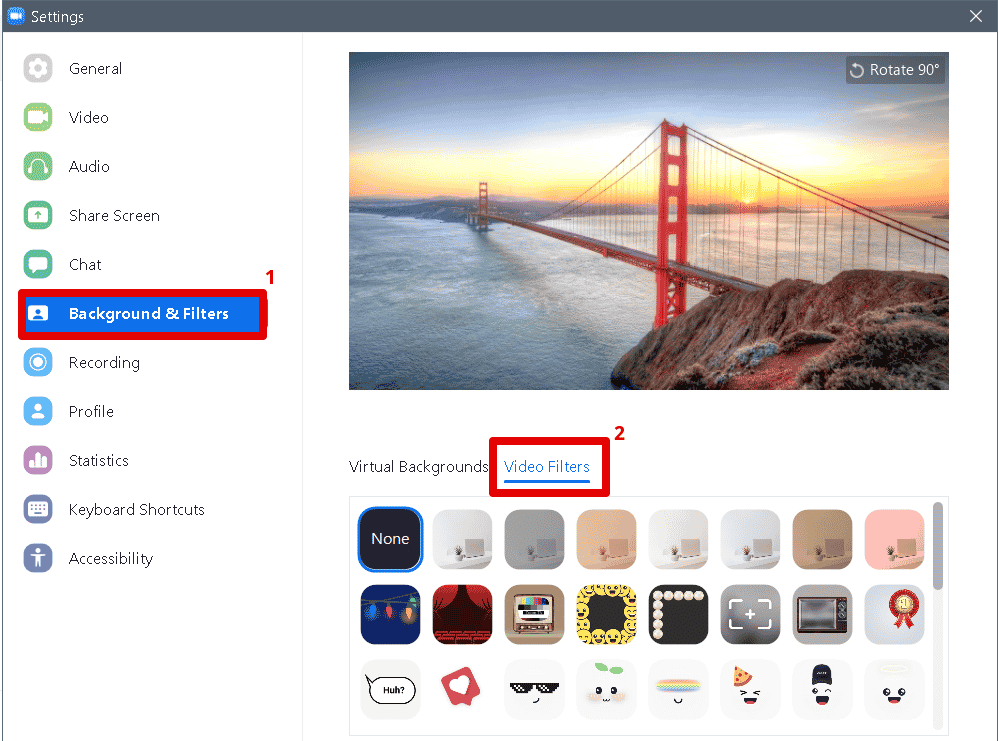
Task: Pick the pizza party hat filter
Action: coord(750,689)
